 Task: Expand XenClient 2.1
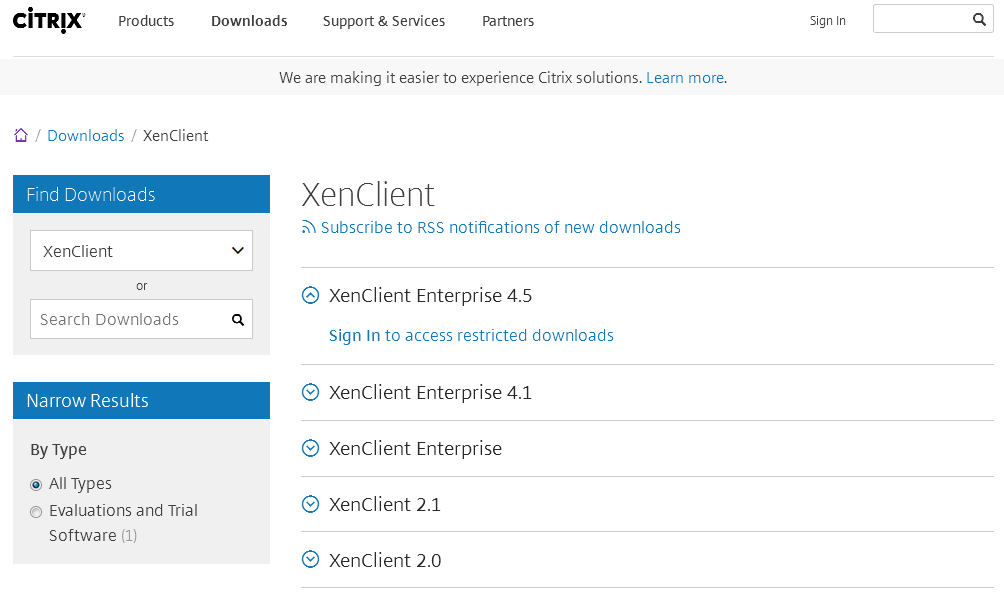310,504
